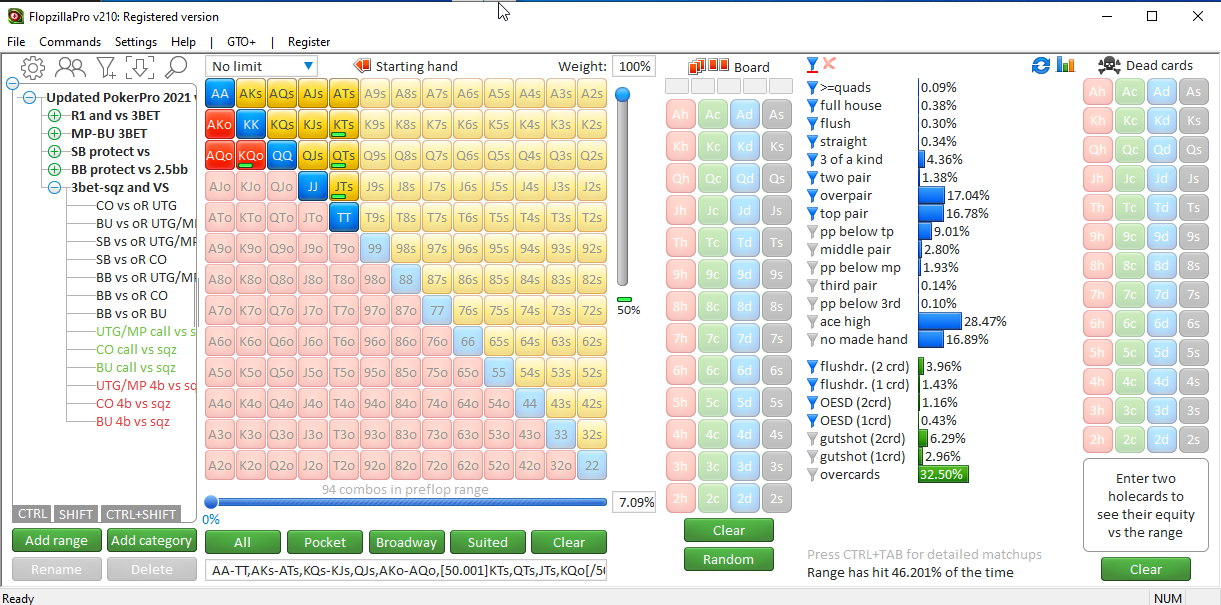Select all hands with the All button
Viewport: 1221px width, 605px height.
coord(242,542)
